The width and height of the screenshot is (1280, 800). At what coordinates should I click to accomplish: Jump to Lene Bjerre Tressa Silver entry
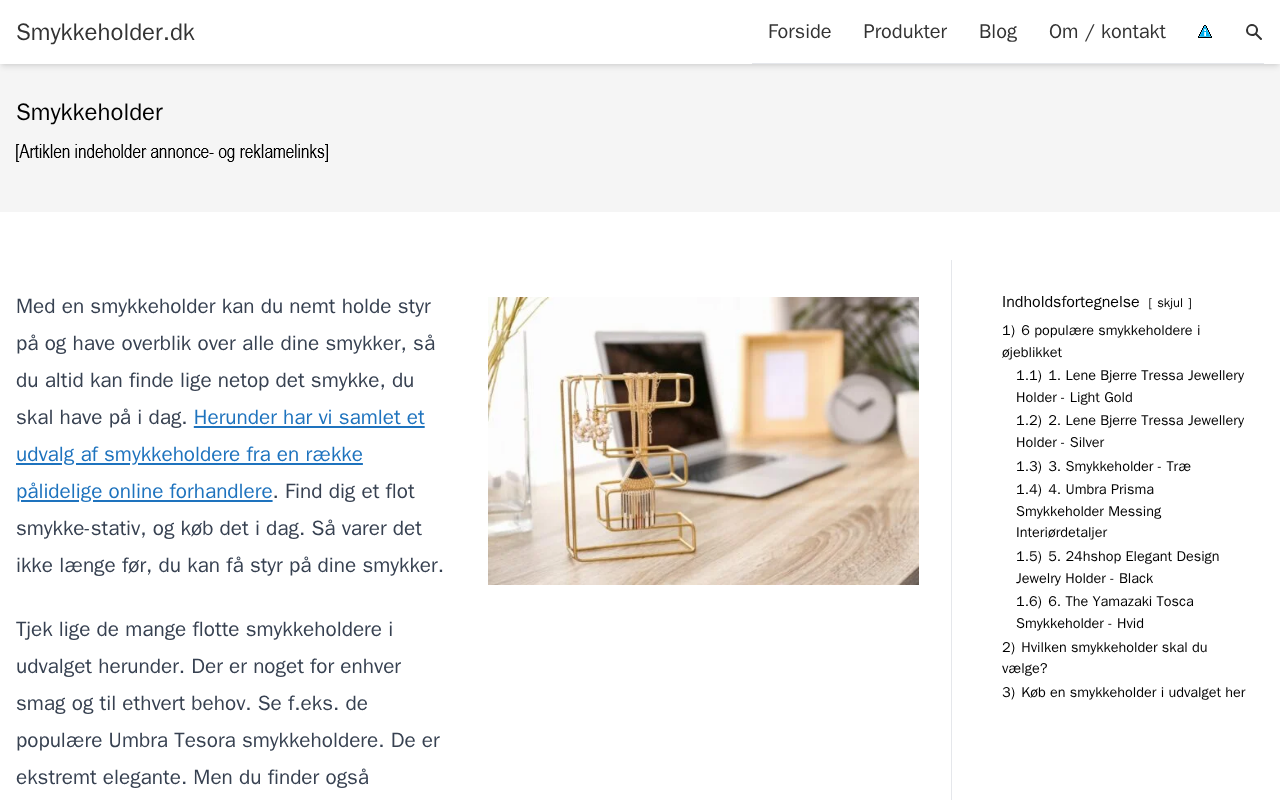1130,431
